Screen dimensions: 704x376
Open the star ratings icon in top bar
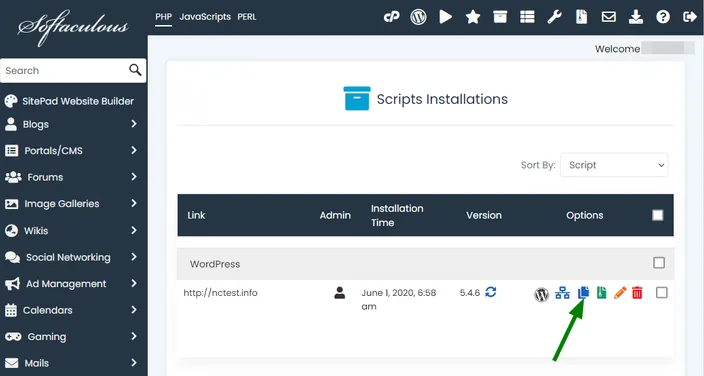[x=473, y=17]
